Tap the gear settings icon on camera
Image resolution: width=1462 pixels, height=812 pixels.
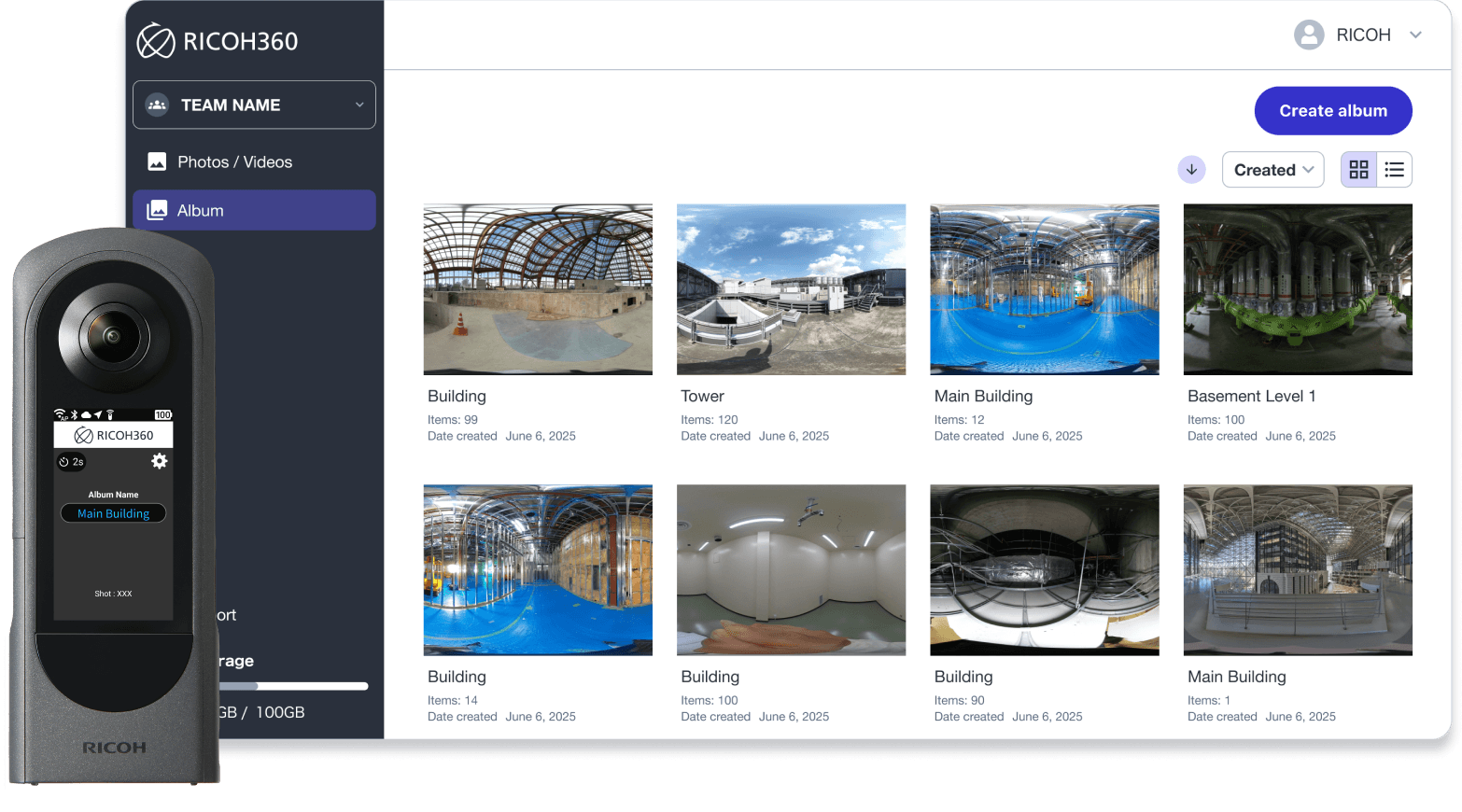160,461
